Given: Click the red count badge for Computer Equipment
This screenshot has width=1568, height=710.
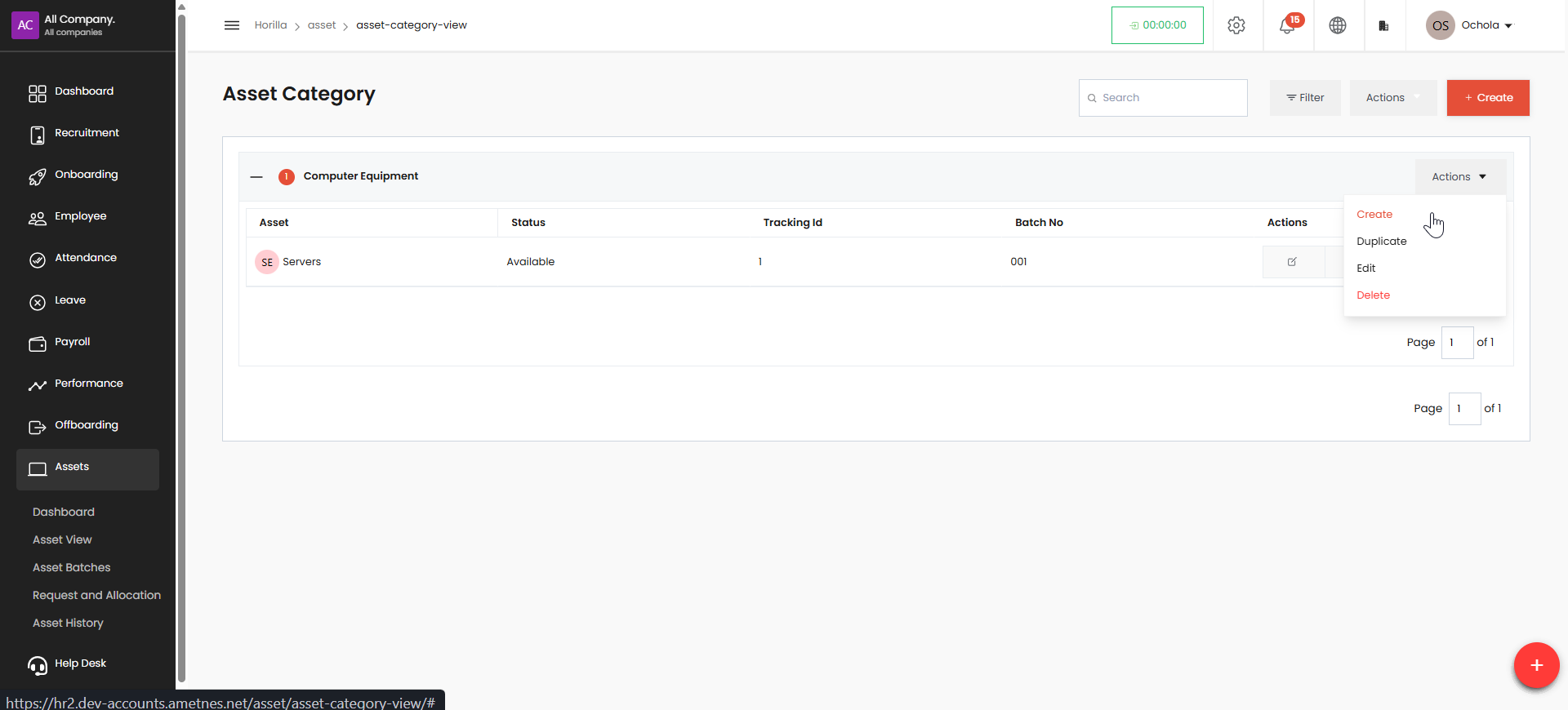Looking at the screenshot, I should pos(286,176).
